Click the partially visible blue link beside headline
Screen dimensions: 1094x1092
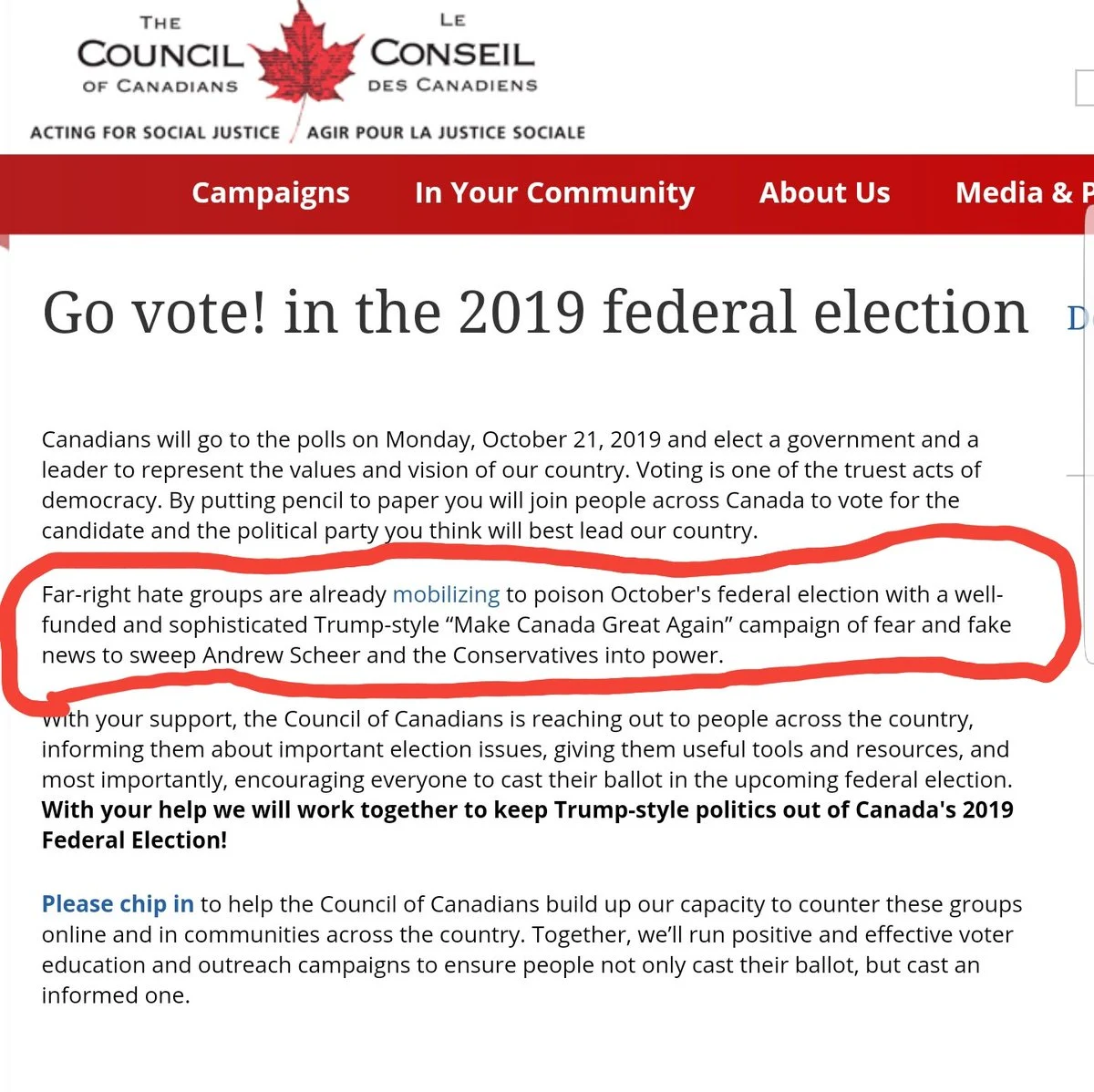click(x=1079, y=317)
